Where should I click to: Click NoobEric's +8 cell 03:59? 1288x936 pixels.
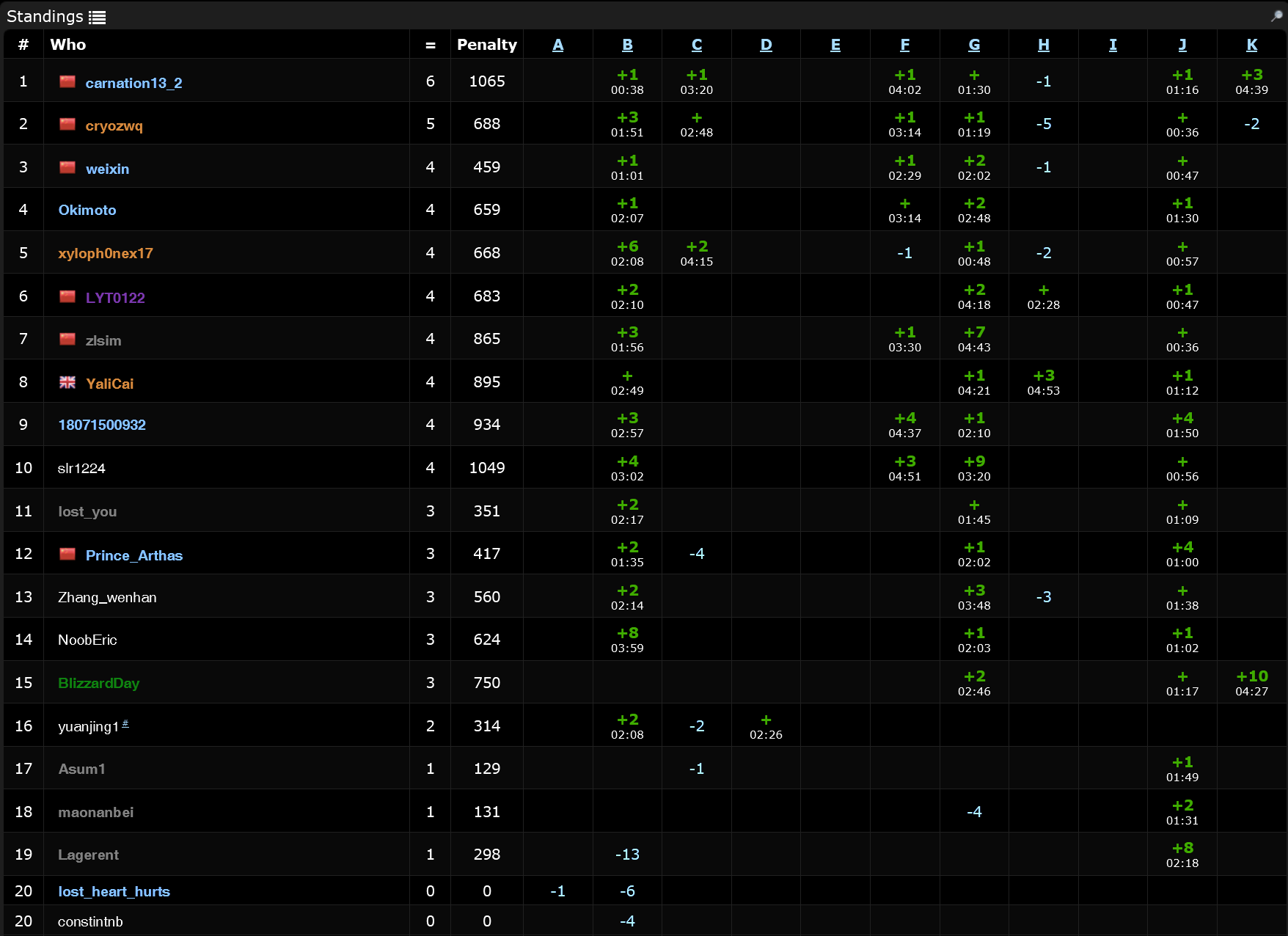pos(628,640)
